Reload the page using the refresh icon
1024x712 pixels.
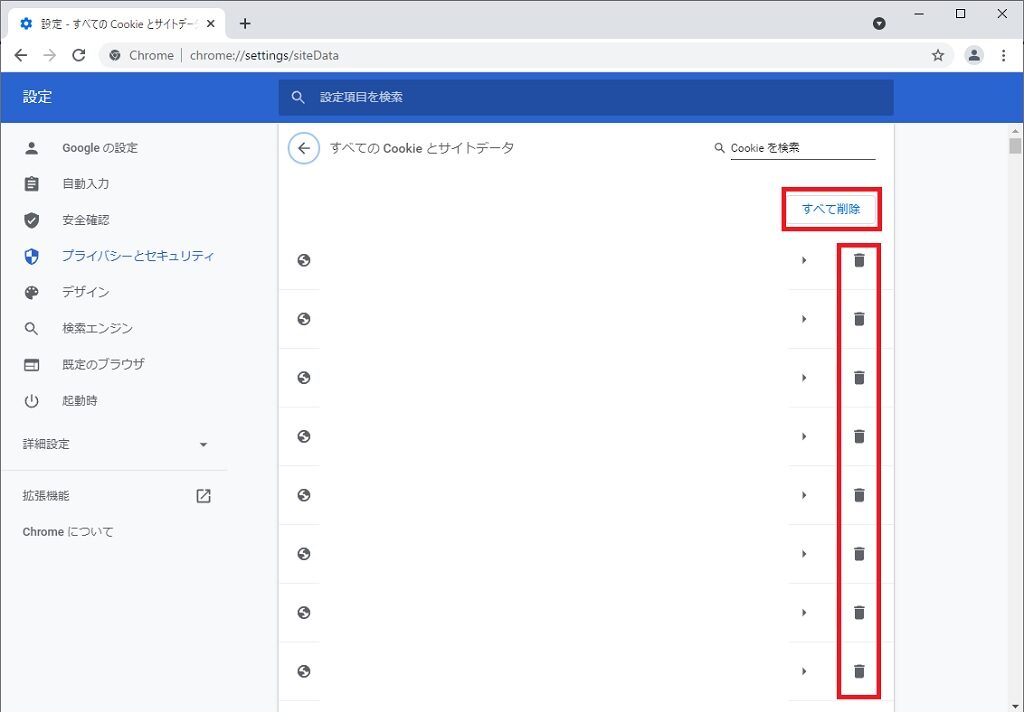79,56
